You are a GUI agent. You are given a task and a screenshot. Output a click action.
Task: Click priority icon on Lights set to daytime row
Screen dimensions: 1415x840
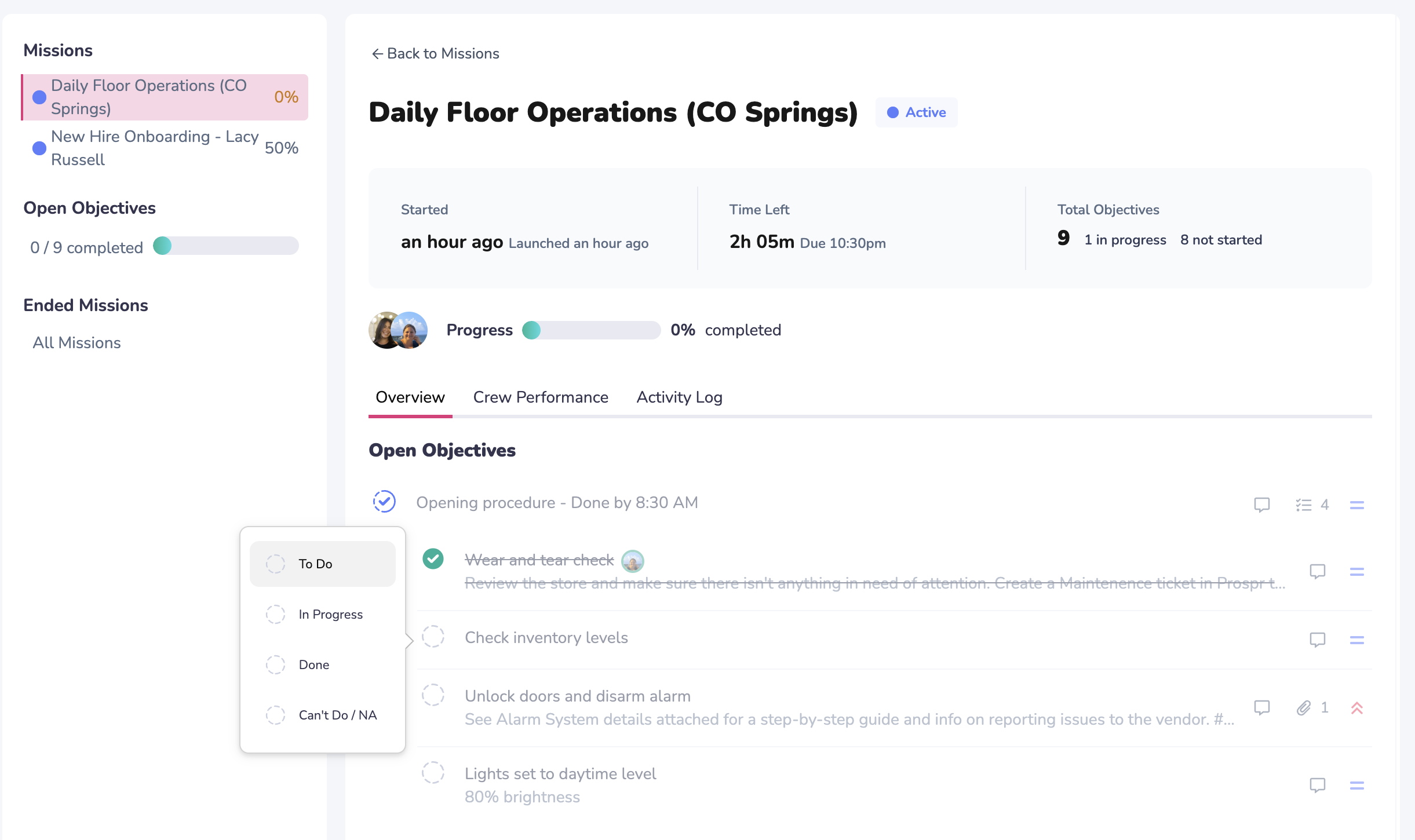point(1356,786)
